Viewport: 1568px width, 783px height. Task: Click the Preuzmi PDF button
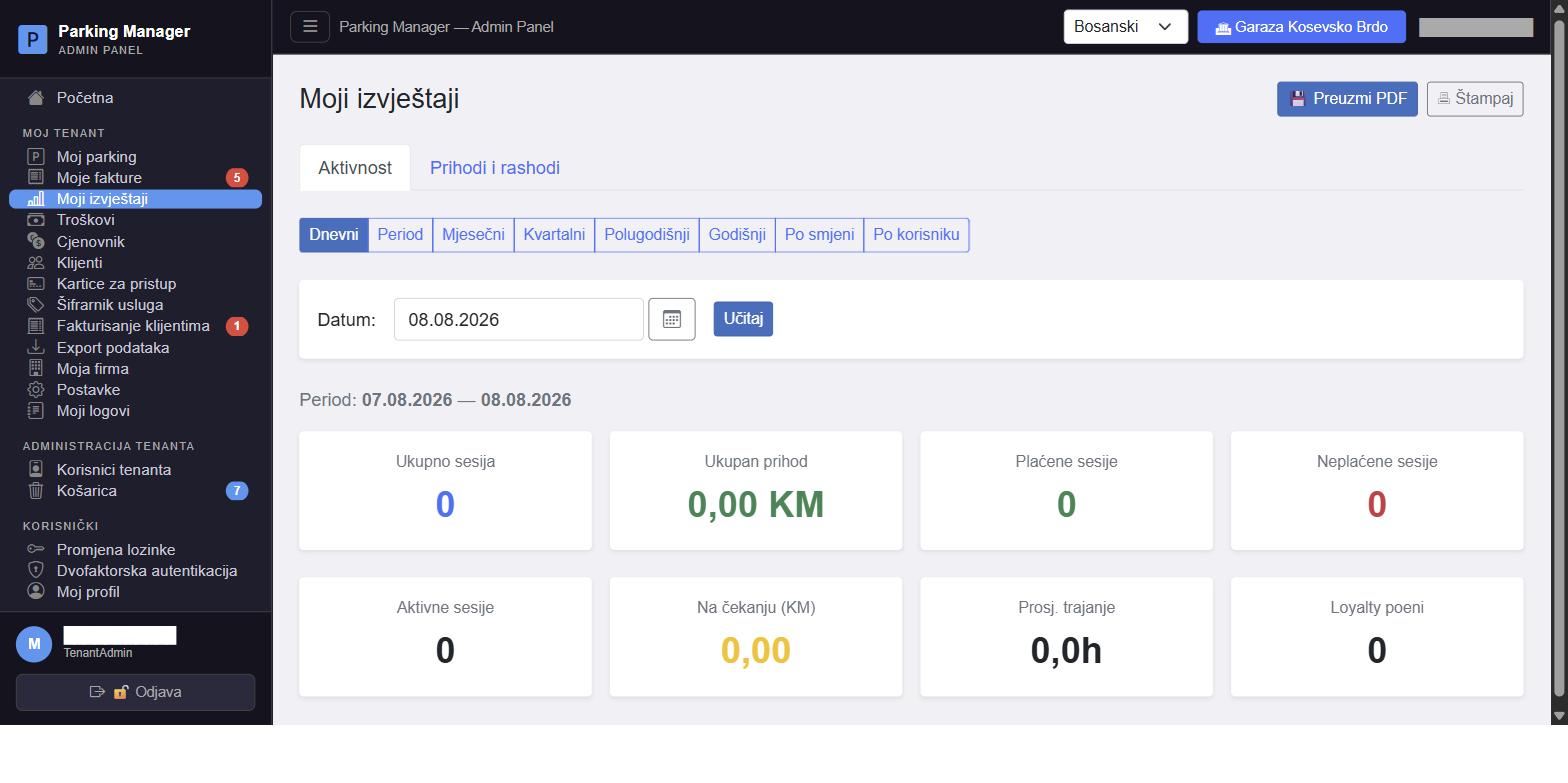point(1347,99)
